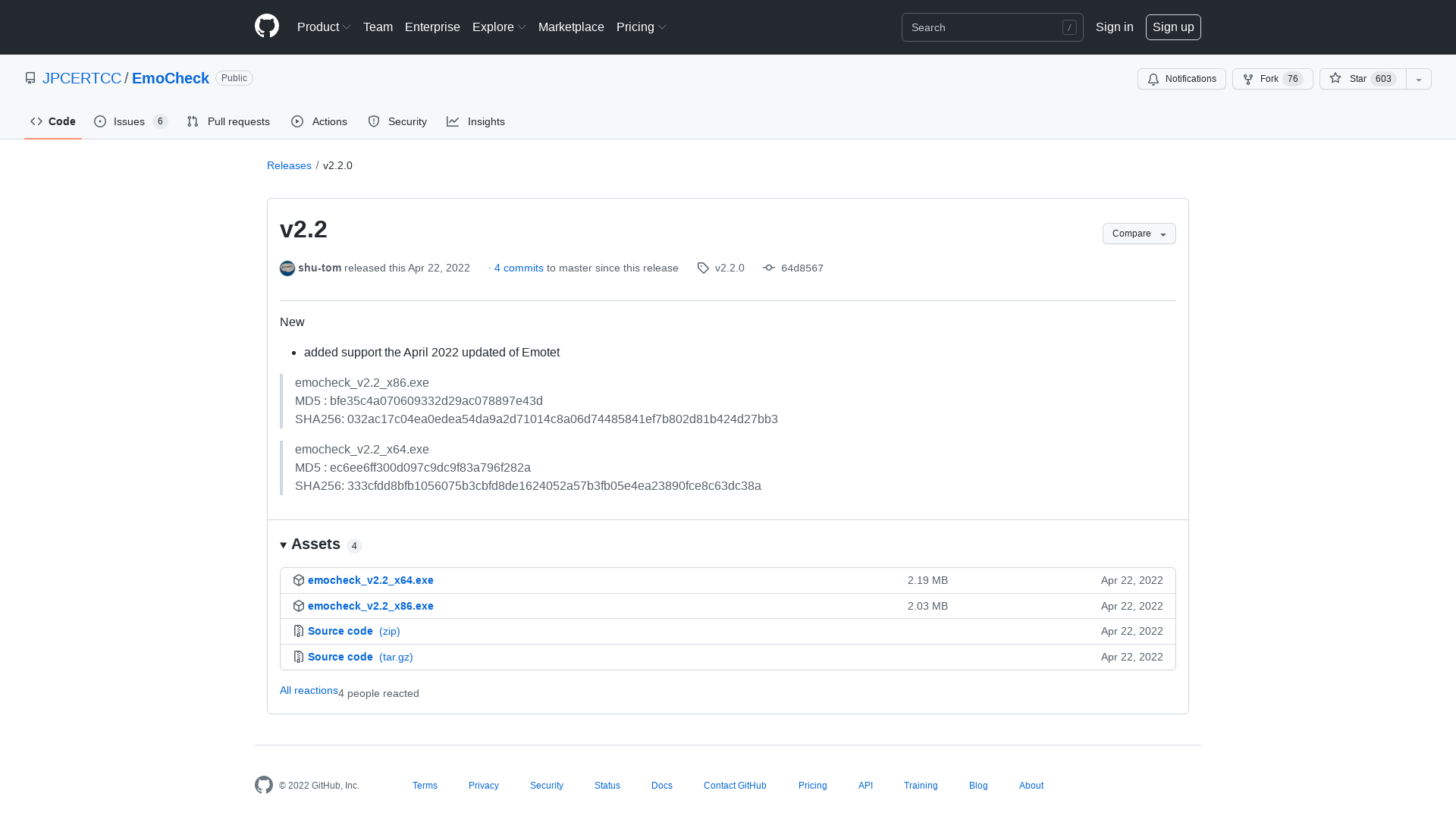Focus the Search input field
Image resolution: width=1456 pixels, height=819 pixels.
tap(992, 27)
